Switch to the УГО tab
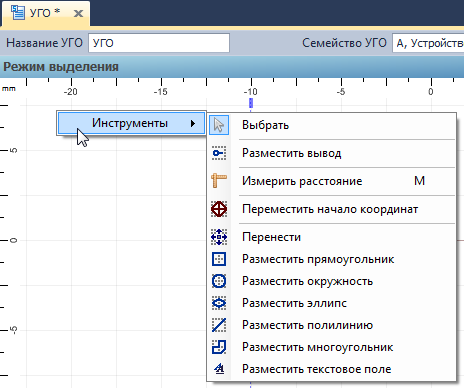Screen dimensions: 464x388 [x=45, y=13]
